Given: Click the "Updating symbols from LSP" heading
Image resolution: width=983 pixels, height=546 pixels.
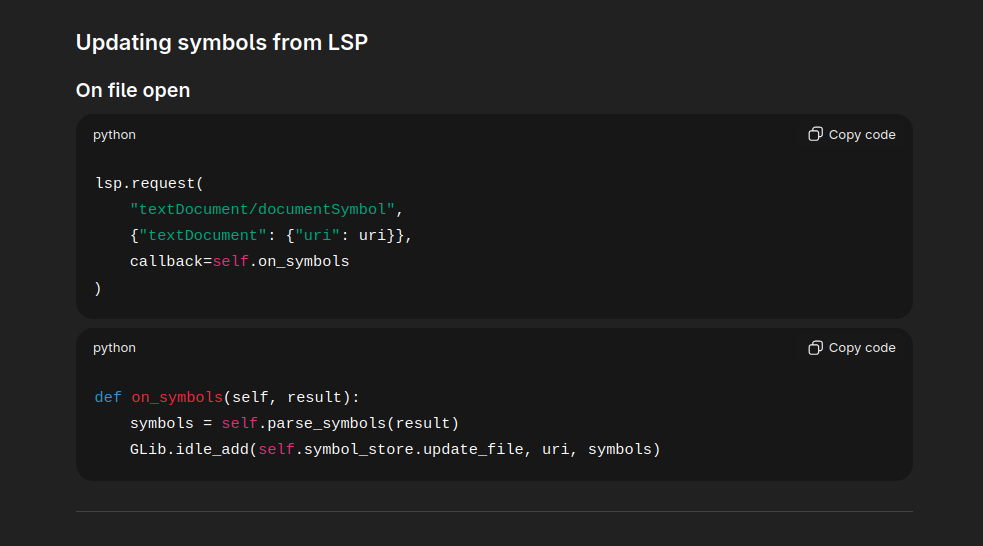Looking at the screenshot, I should coord(222,43).
